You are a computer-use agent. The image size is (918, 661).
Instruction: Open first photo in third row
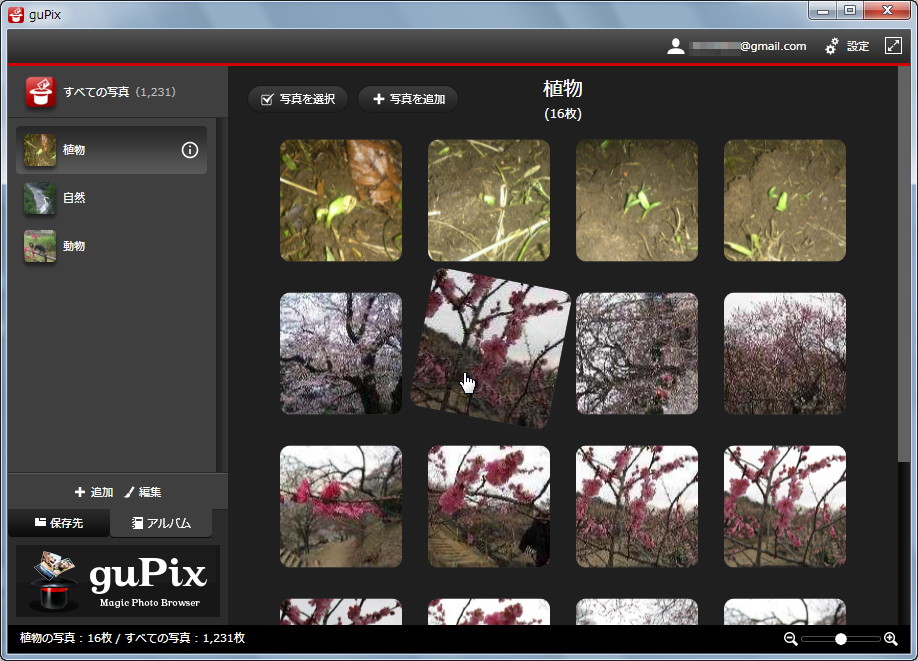pos(341,506)
